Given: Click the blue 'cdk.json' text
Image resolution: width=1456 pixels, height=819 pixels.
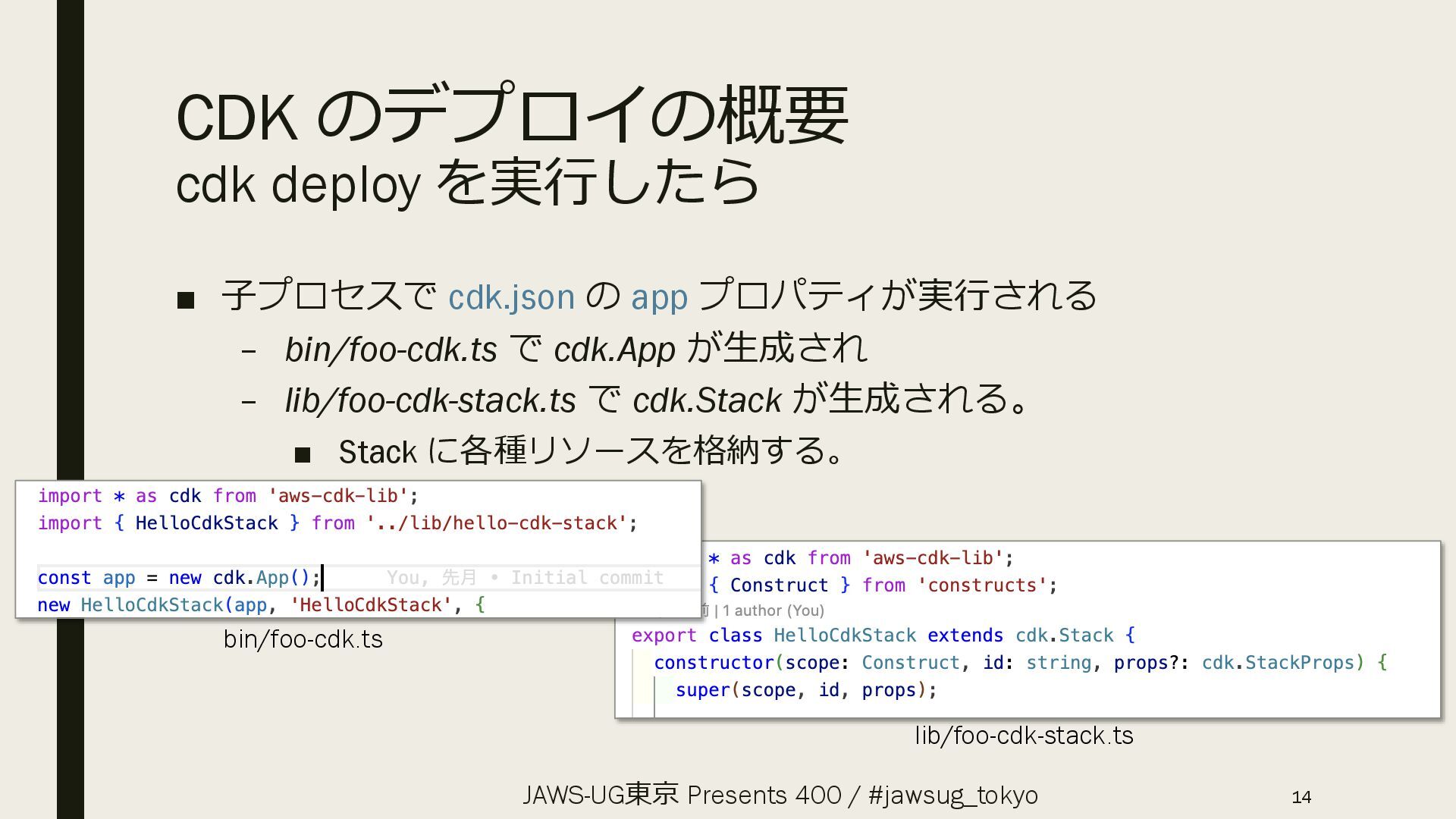Looking at the screenshot, I should (x=511, y=297).
